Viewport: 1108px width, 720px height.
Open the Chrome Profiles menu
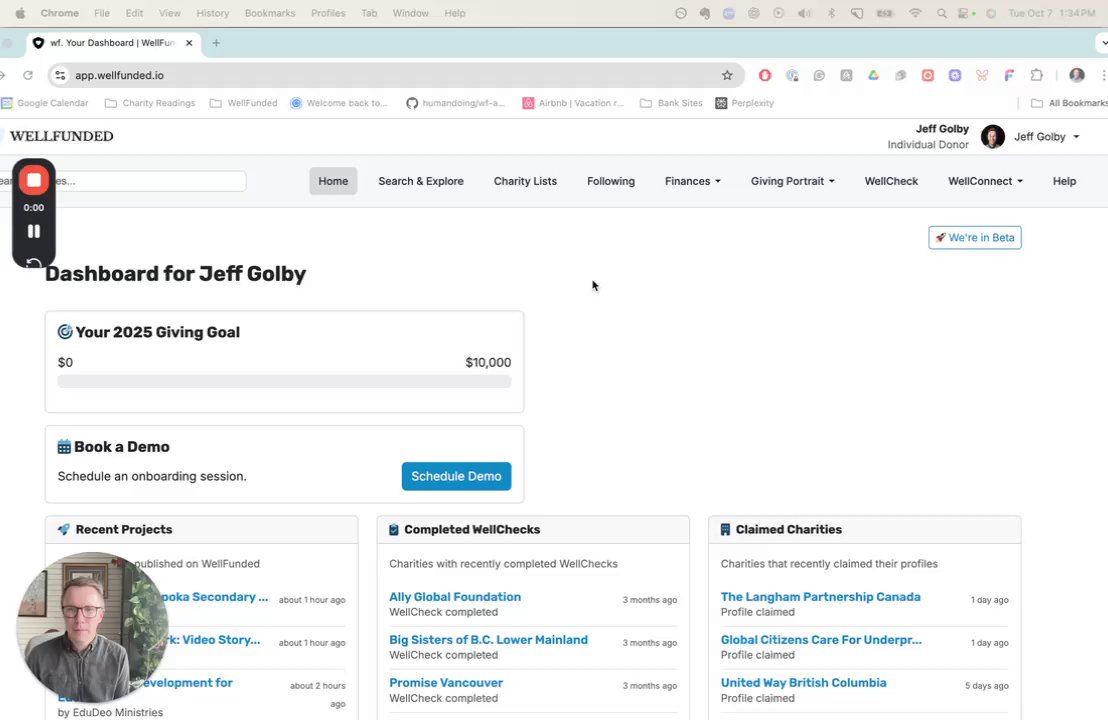point(328,13)
